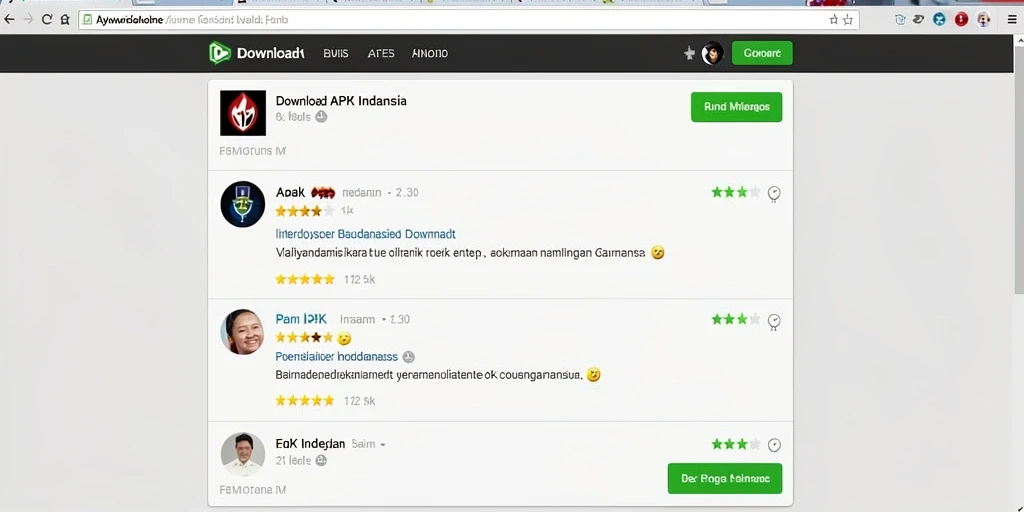Open the Download site home link
Screen dimensions: 1024x512
coord(270,54)
